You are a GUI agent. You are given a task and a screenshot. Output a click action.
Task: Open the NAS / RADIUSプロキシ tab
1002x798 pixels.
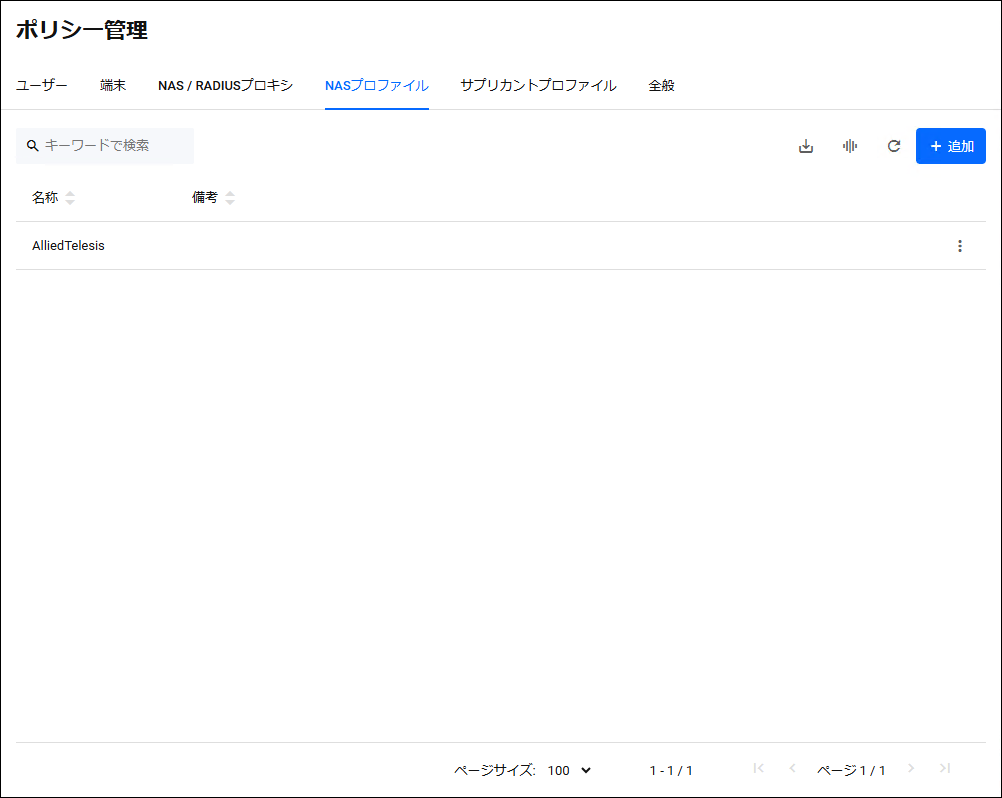click(x=226, y=86)
